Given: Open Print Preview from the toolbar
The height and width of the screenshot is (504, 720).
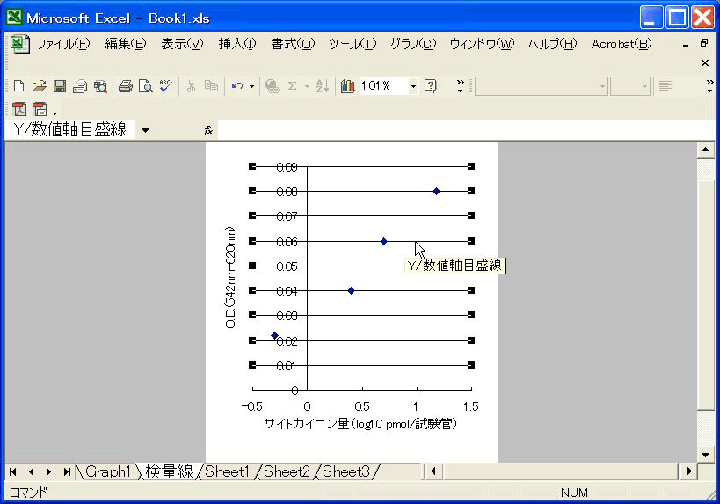Looking at the screenshot, I should coord(145,87).
